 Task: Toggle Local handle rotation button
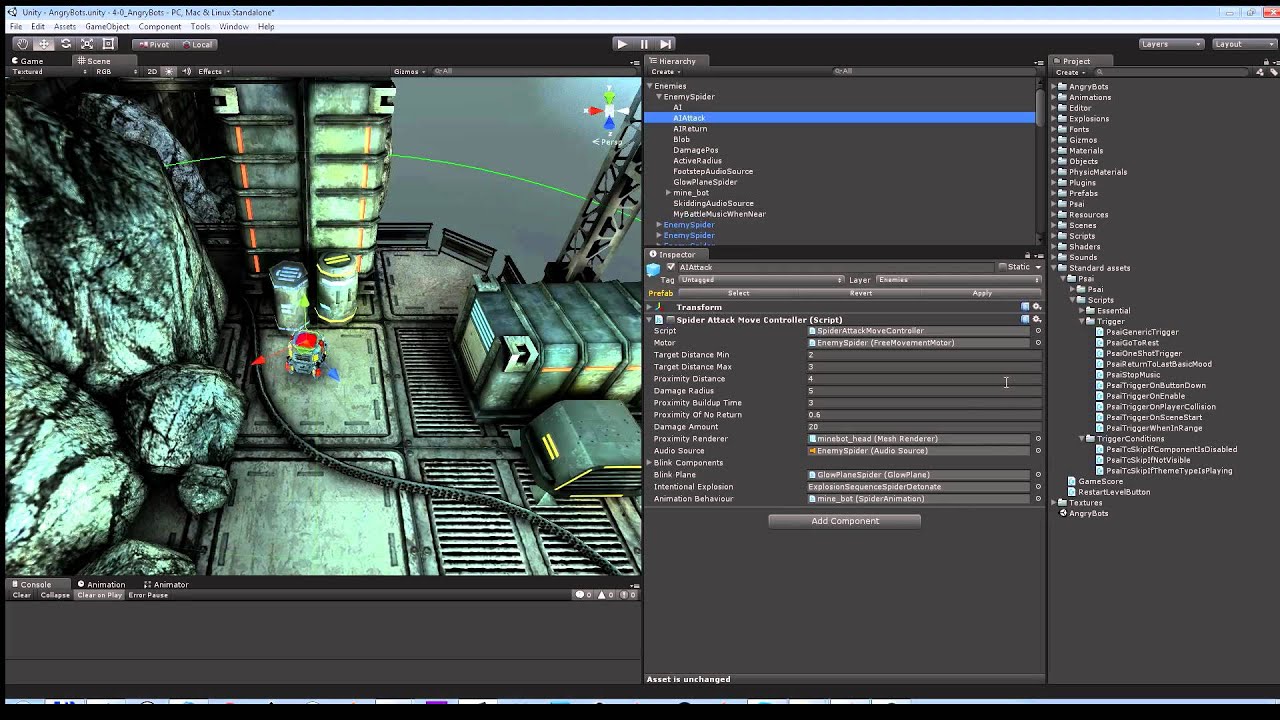point(196,44)
